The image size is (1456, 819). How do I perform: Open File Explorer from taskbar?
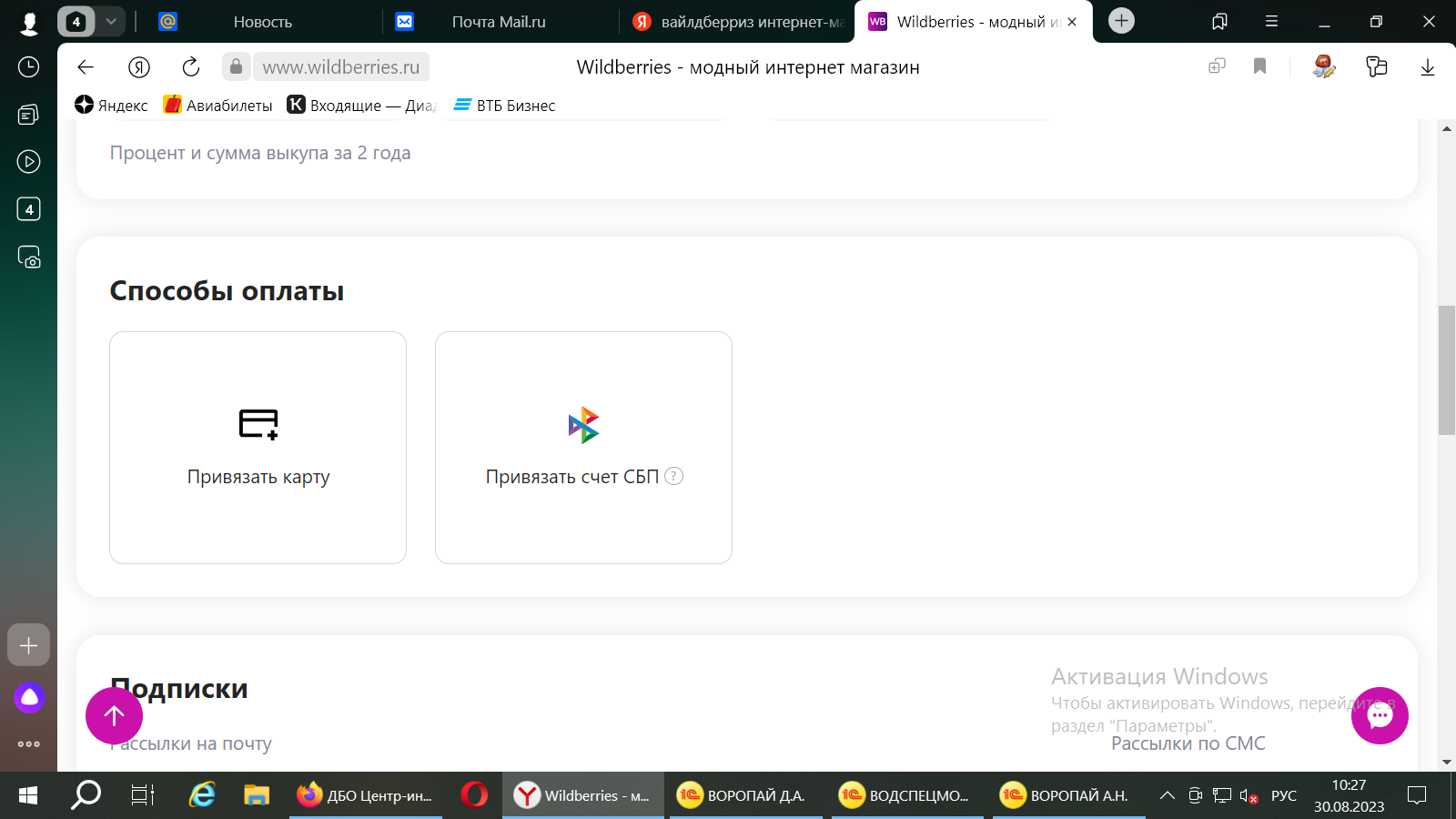pos(258,795)
